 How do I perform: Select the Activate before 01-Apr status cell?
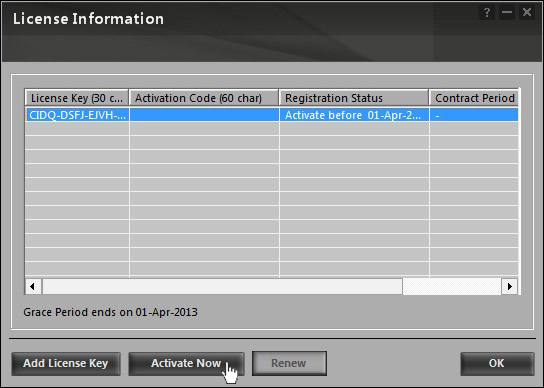pos(354,115)
